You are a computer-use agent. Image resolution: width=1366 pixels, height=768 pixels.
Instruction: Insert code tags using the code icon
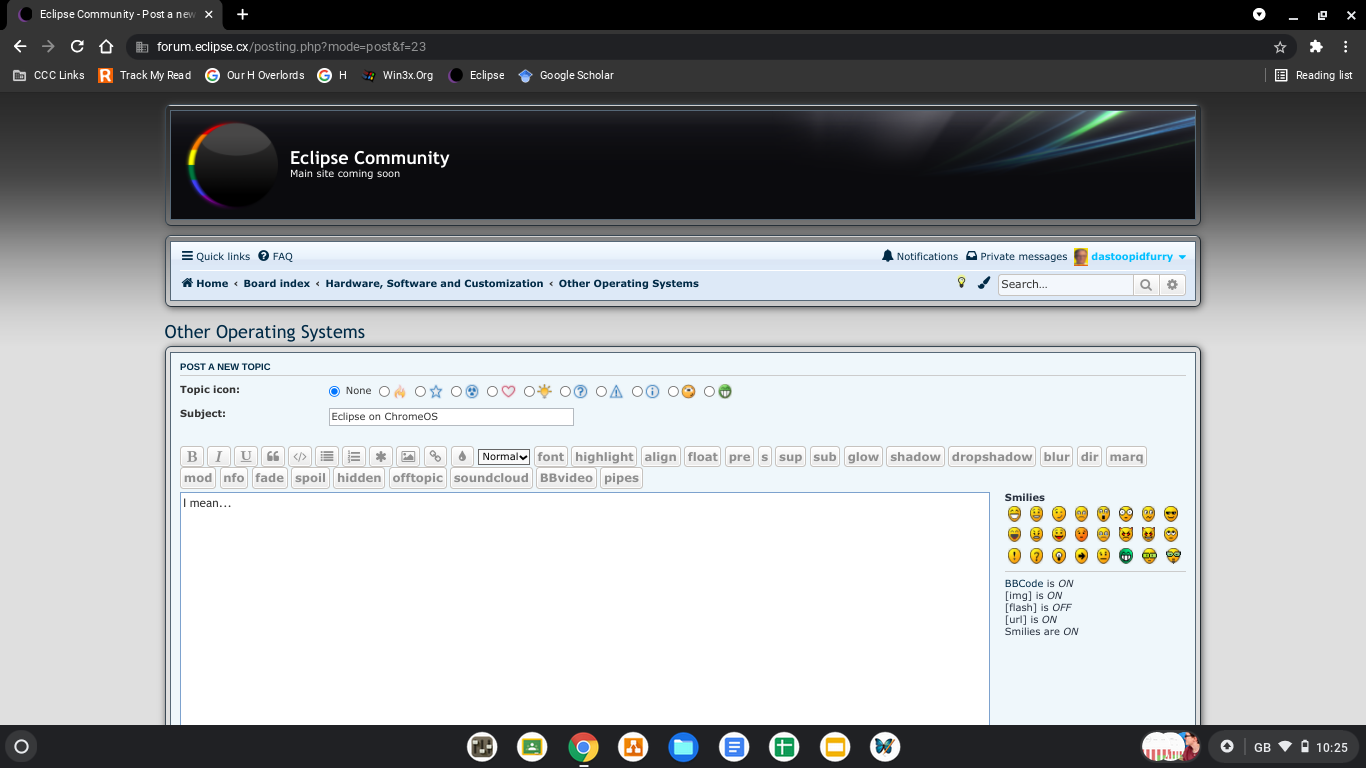pos(299,457)
